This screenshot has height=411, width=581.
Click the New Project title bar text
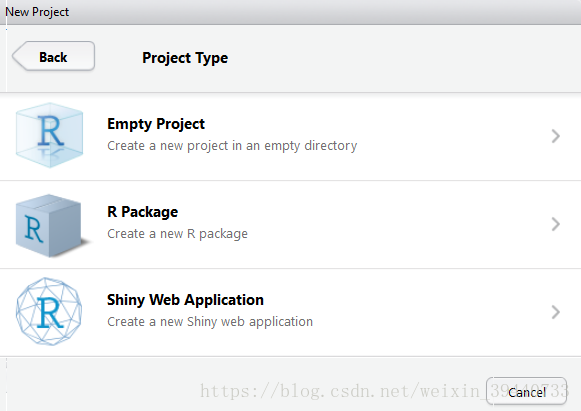[37, 12]
